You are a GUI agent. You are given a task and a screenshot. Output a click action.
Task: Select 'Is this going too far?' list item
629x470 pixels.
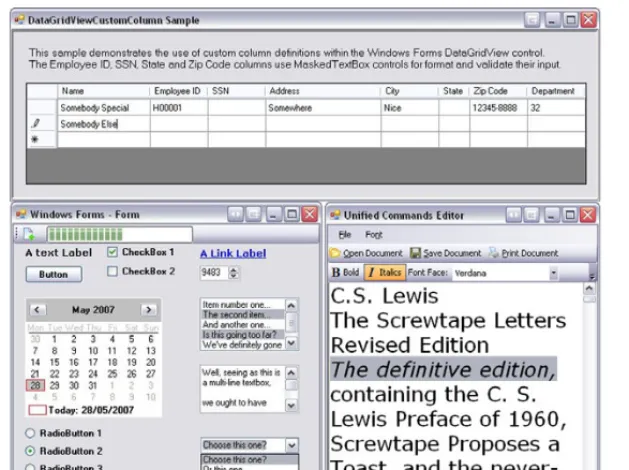pos(243,335)
